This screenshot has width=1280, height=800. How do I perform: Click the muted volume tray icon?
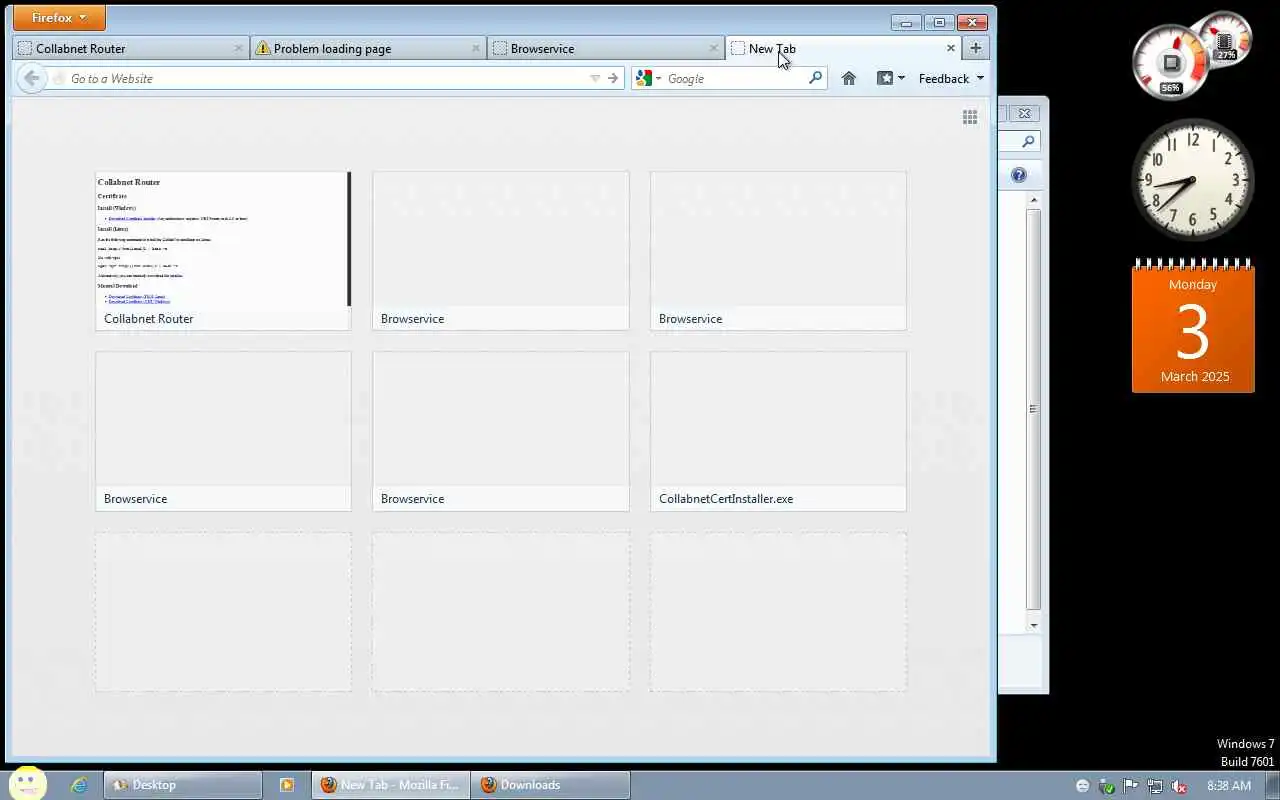pos(1179,786)
